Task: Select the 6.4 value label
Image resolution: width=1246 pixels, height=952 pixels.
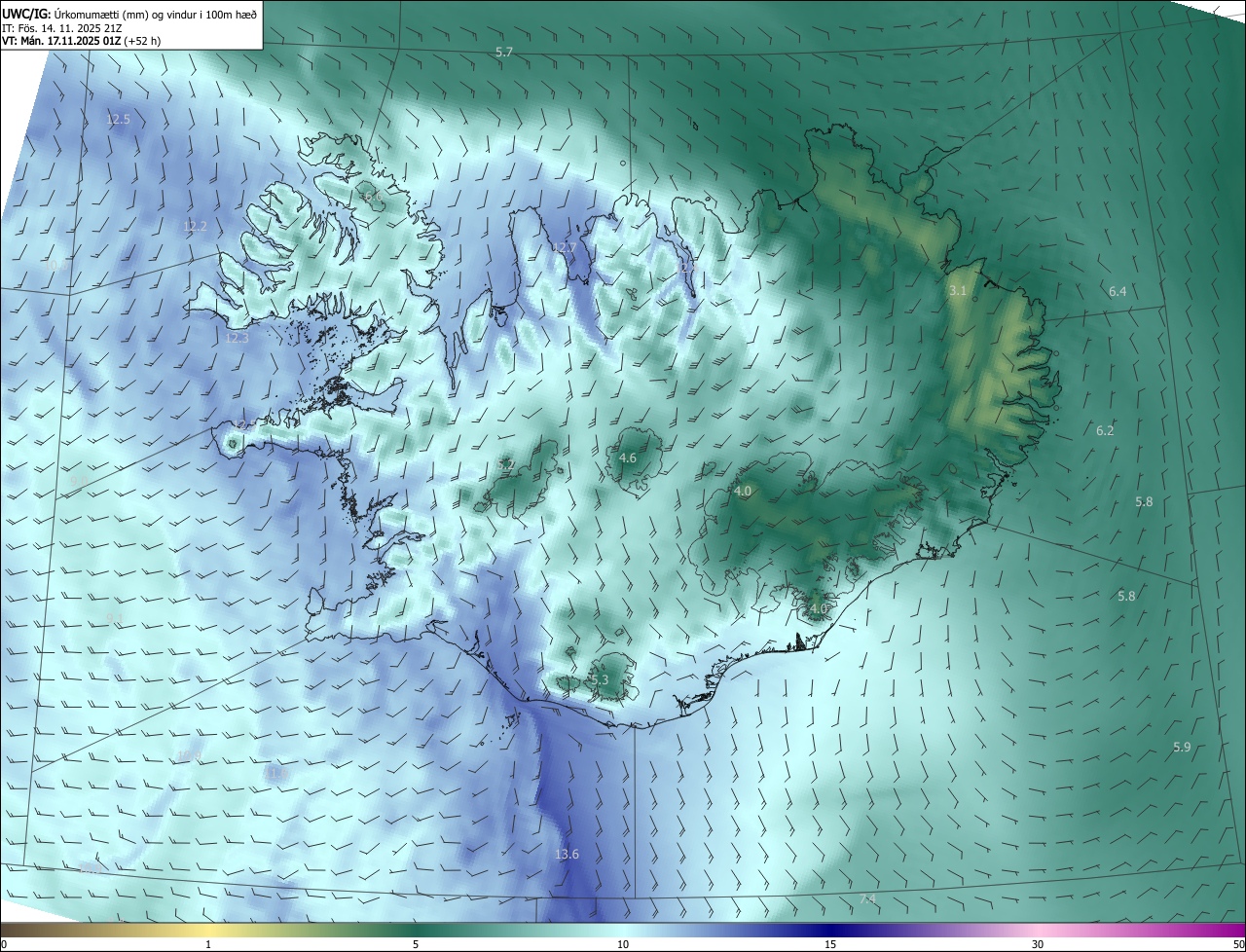Action: (x=1118, y=291)
